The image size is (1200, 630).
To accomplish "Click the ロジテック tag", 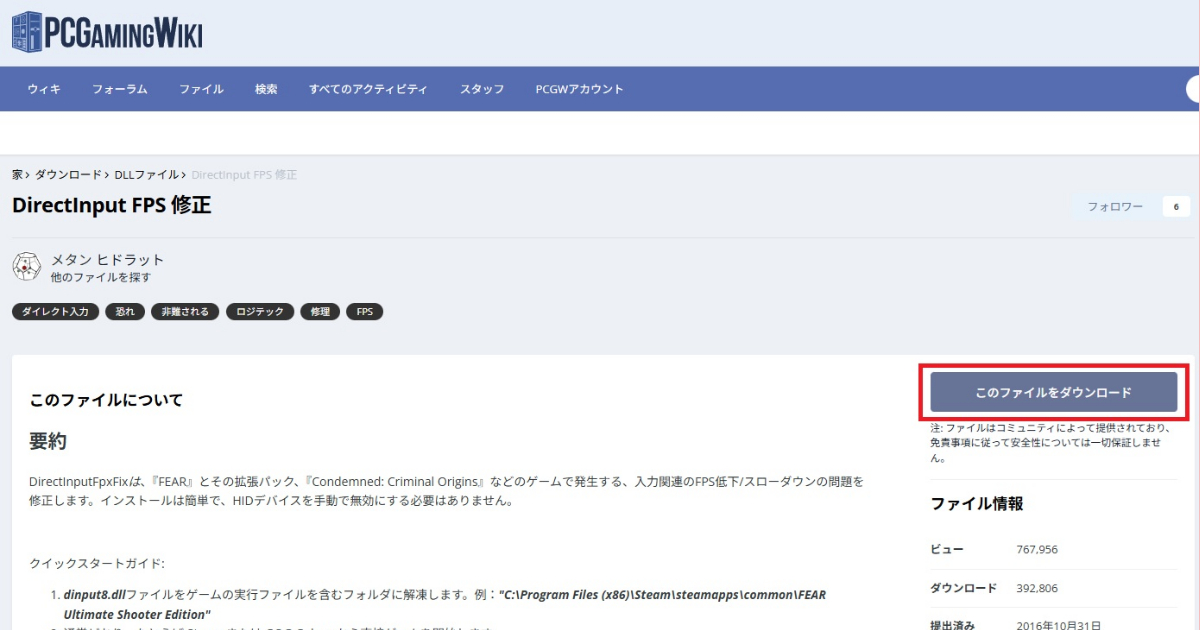I will tap(260, 311).
